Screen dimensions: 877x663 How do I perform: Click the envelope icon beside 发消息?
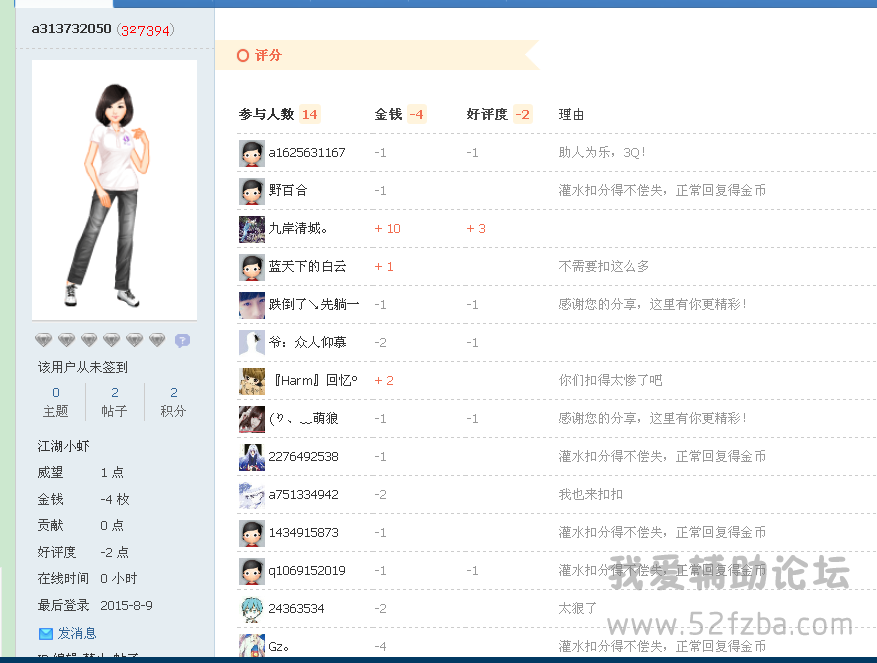[46, 633]
